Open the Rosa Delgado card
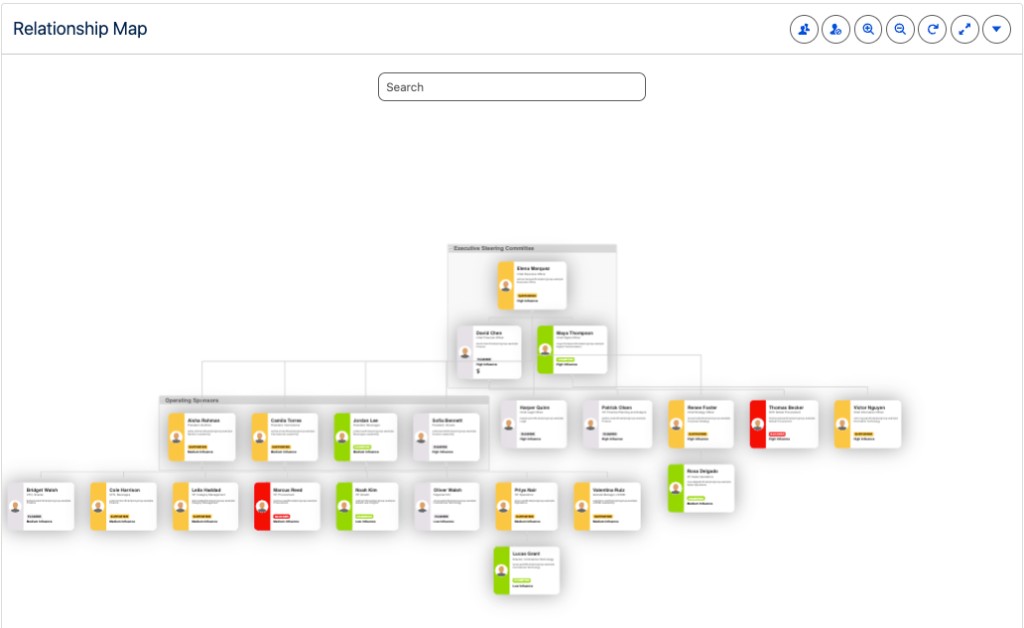The image size is (1024, 628). point(701,488)
